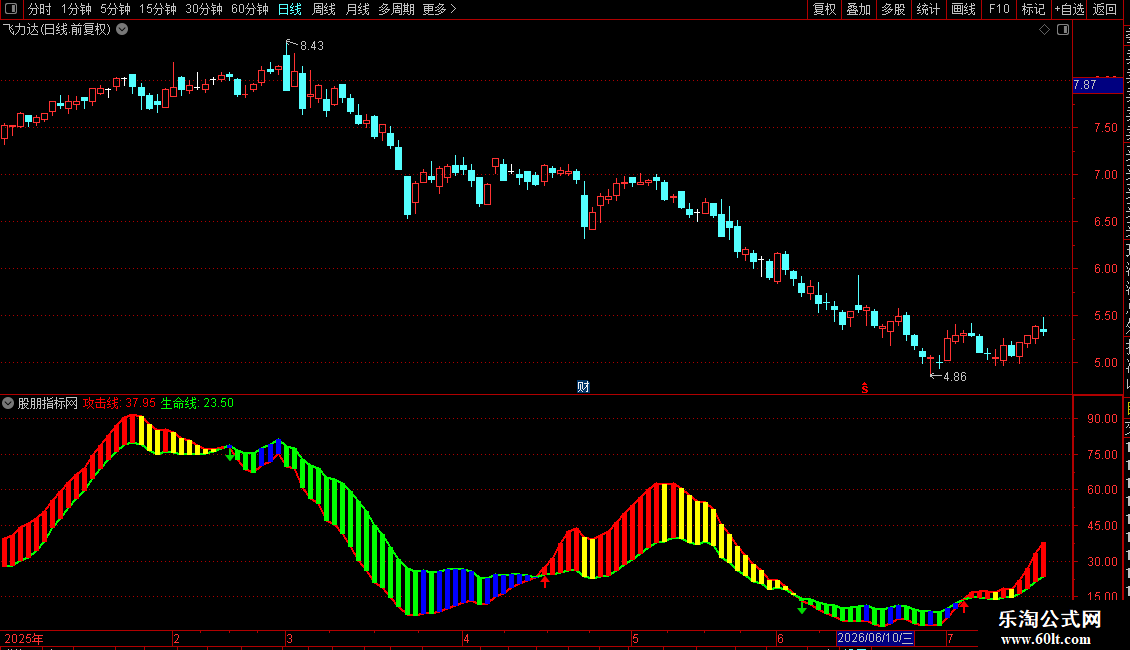1130x650 pixels.
Task: Click the 2026/06/10/三 date label
Action: click(875, 638)
